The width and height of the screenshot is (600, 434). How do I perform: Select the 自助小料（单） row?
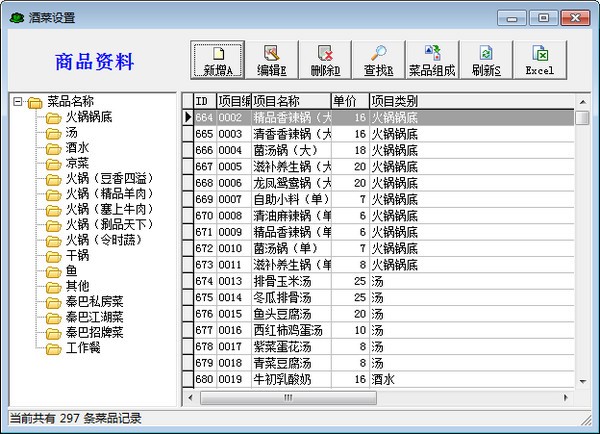pyautogui.click(x=384, y=199)
